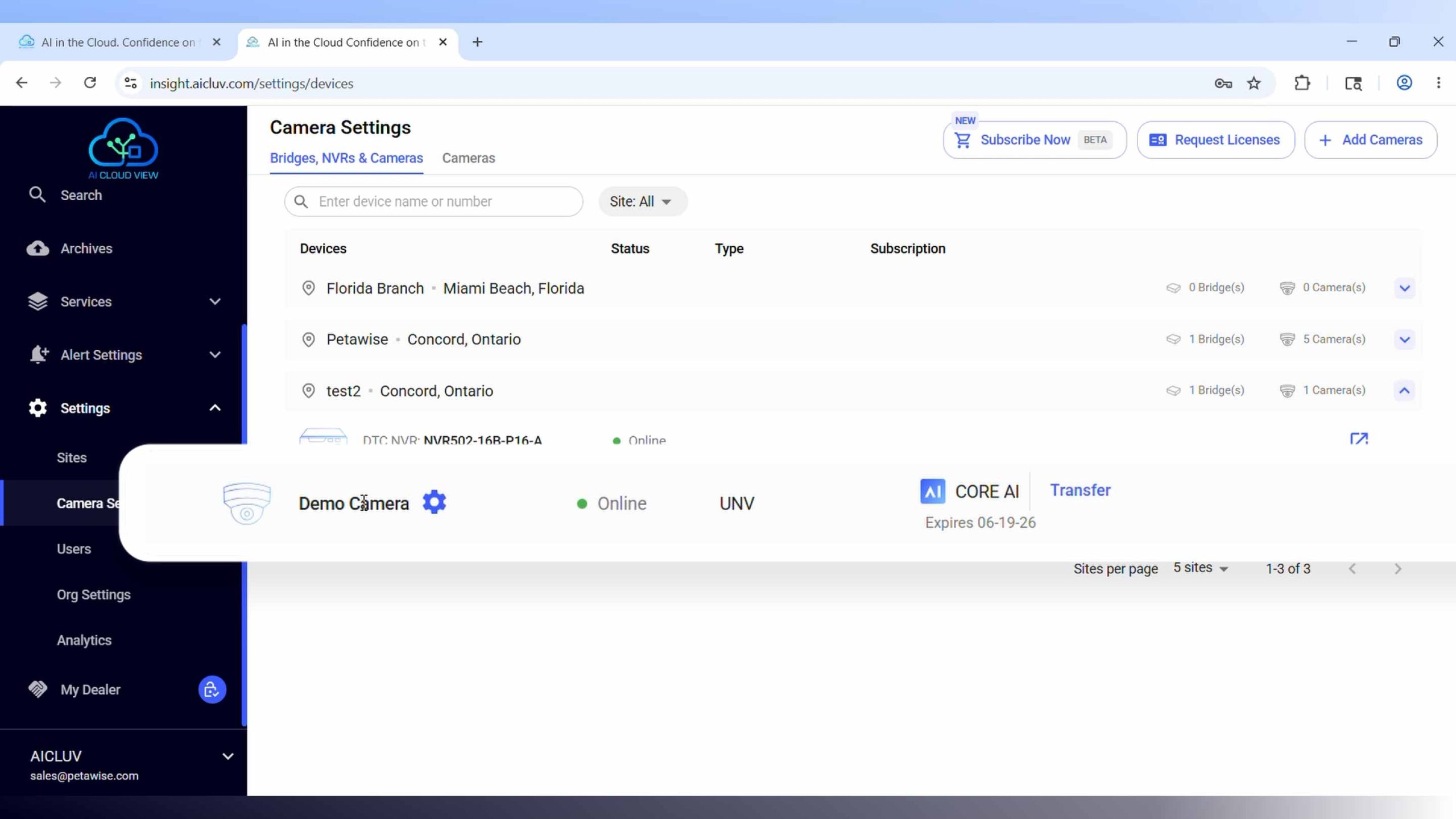Click the Petawise 5 Camera(s) count
This screenshot has height=819, width=1456.
pos(1322,340)
